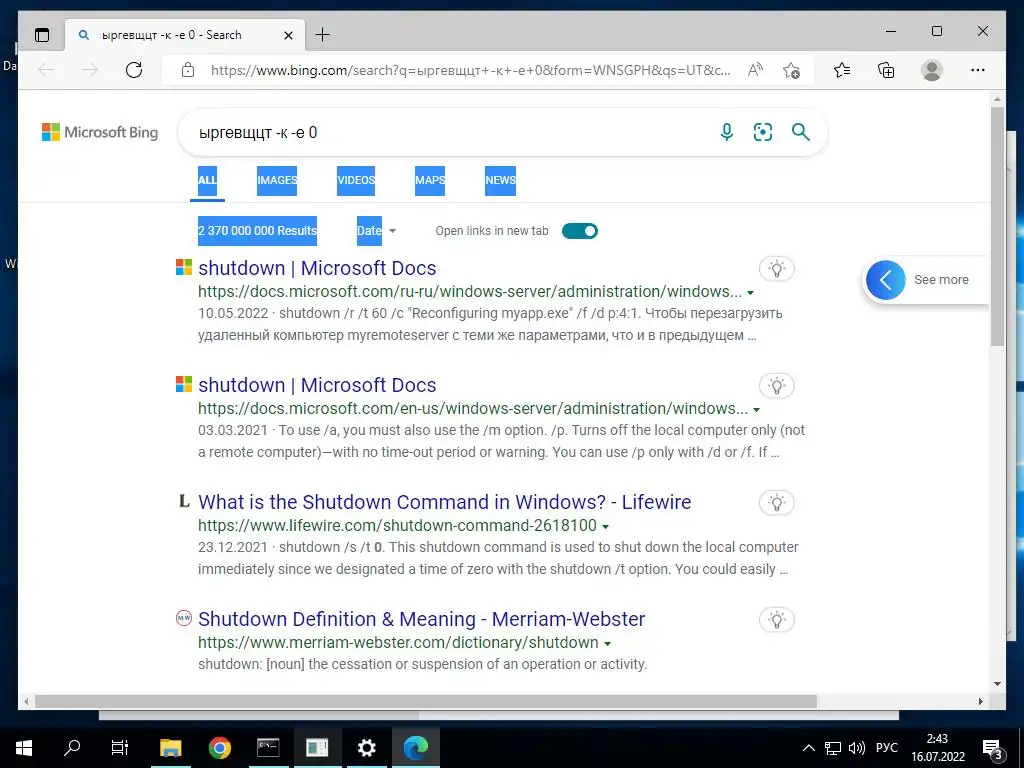Image resolution: width=1024 pixels, height=768 pixels.
Task: Expand options for docs.microsoft.com ru-ru URL
Action: pyautogui.click(x=750, y=293)
